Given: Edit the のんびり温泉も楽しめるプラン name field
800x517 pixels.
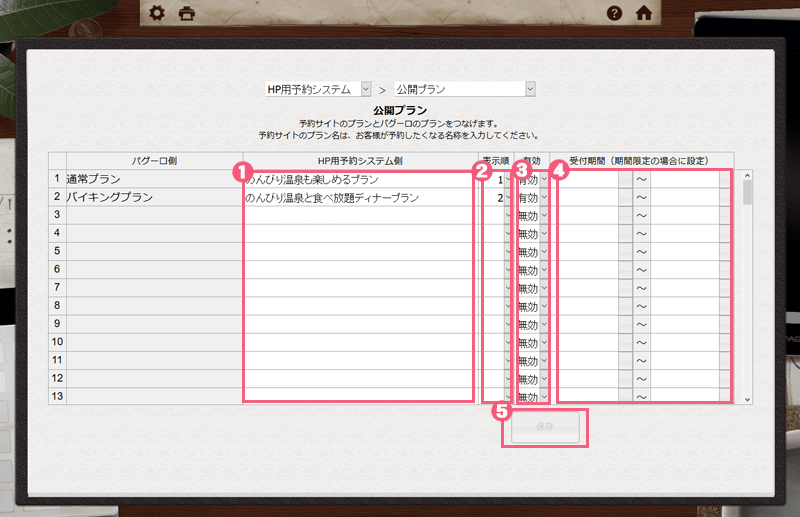Looking at the screenshot, I should click(x=360, y=179).
